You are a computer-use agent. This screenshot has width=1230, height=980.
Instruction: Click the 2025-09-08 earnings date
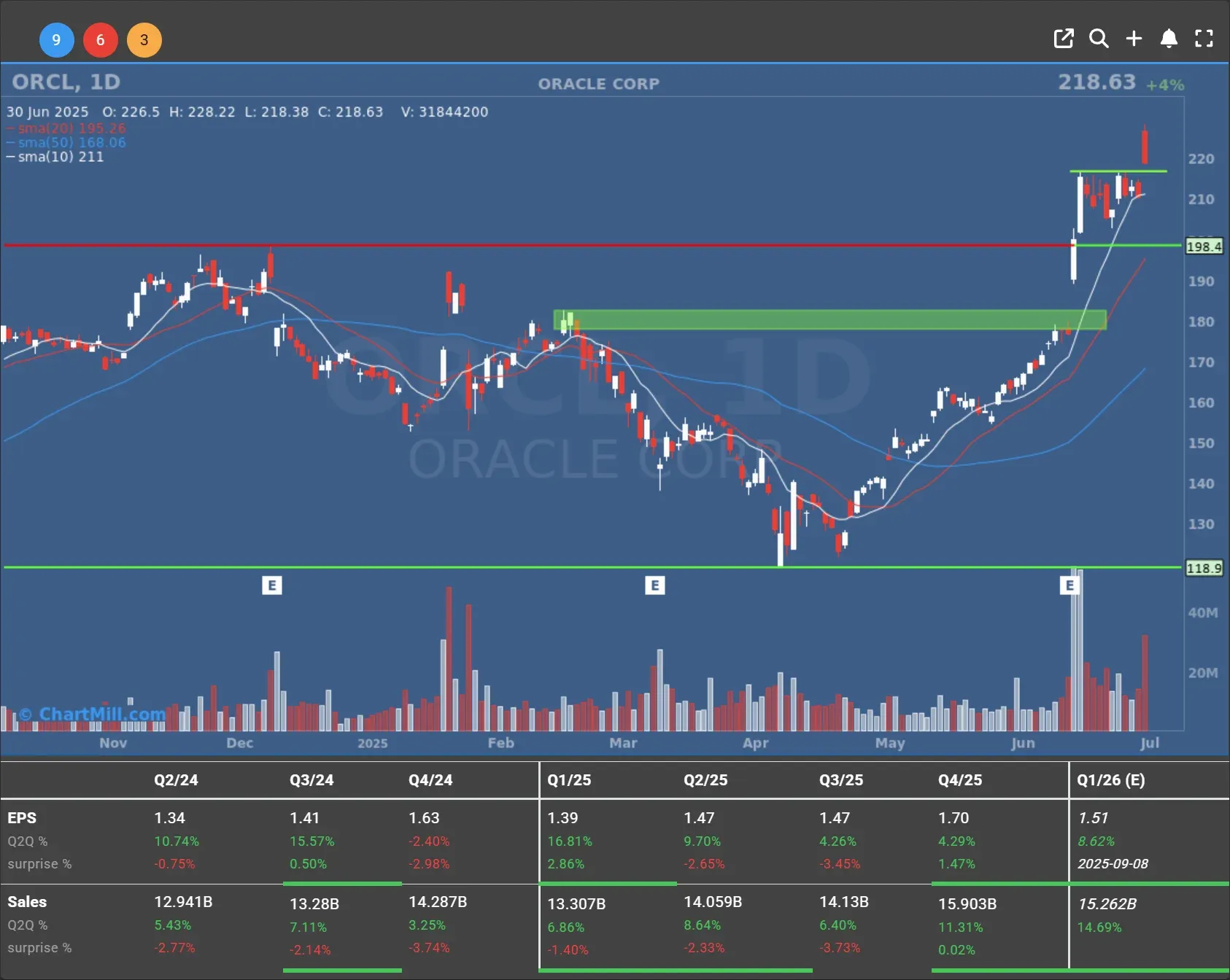(1113, 864)
